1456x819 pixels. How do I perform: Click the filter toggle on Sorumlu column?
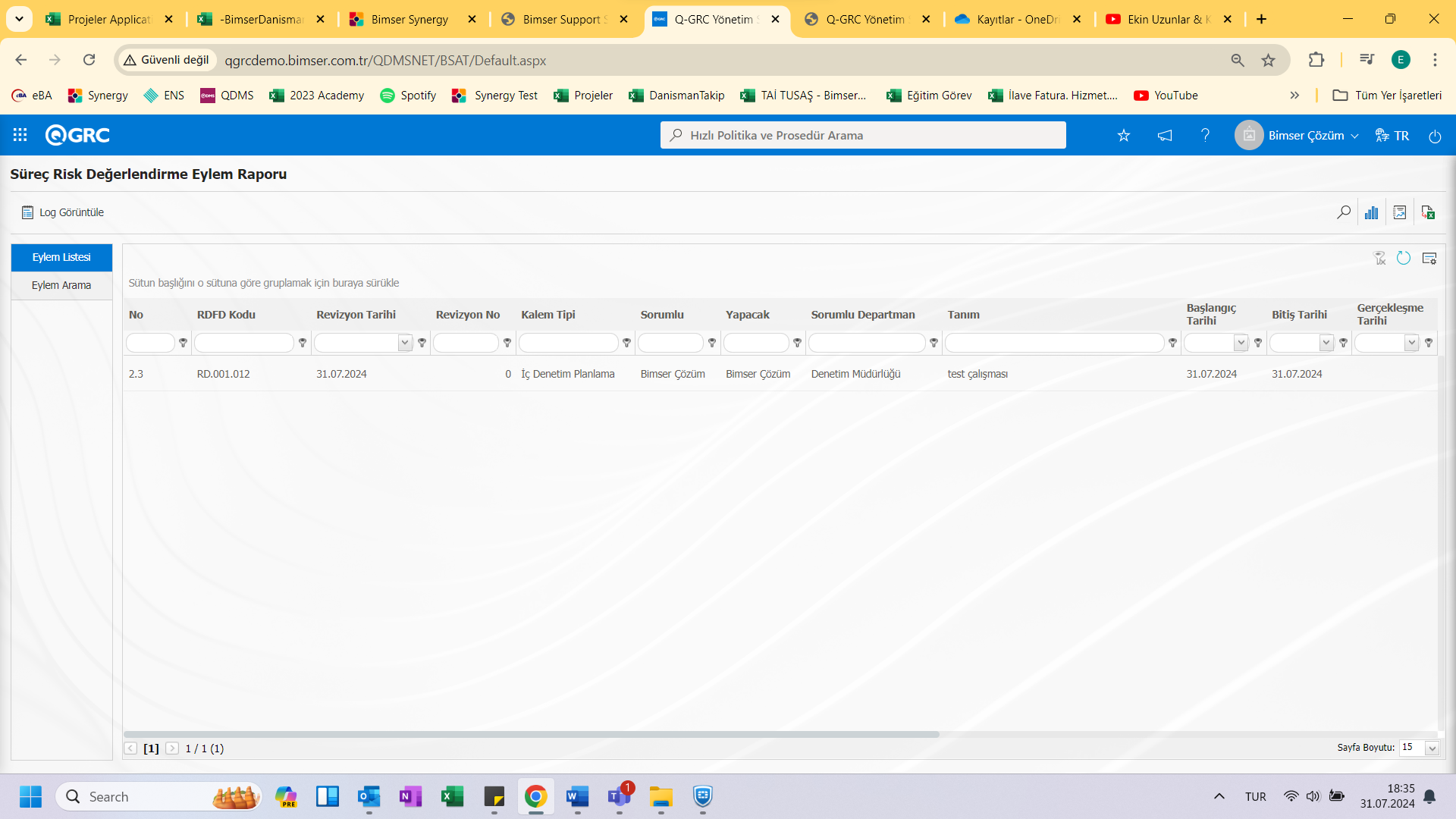click(x=712, y=343)
